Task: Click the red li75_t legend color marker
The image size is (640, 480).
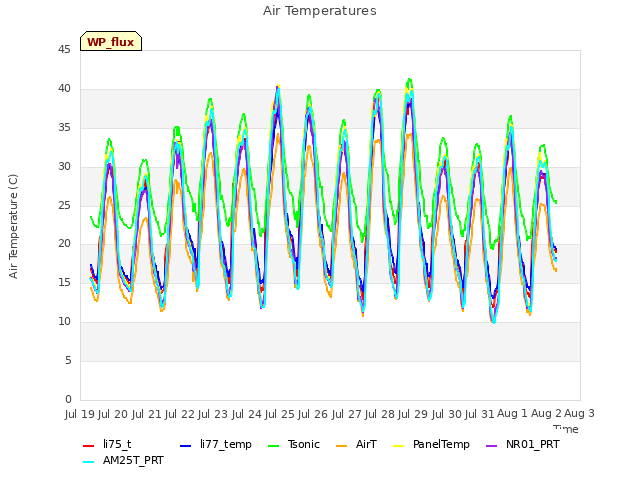Action: (89, 446)
